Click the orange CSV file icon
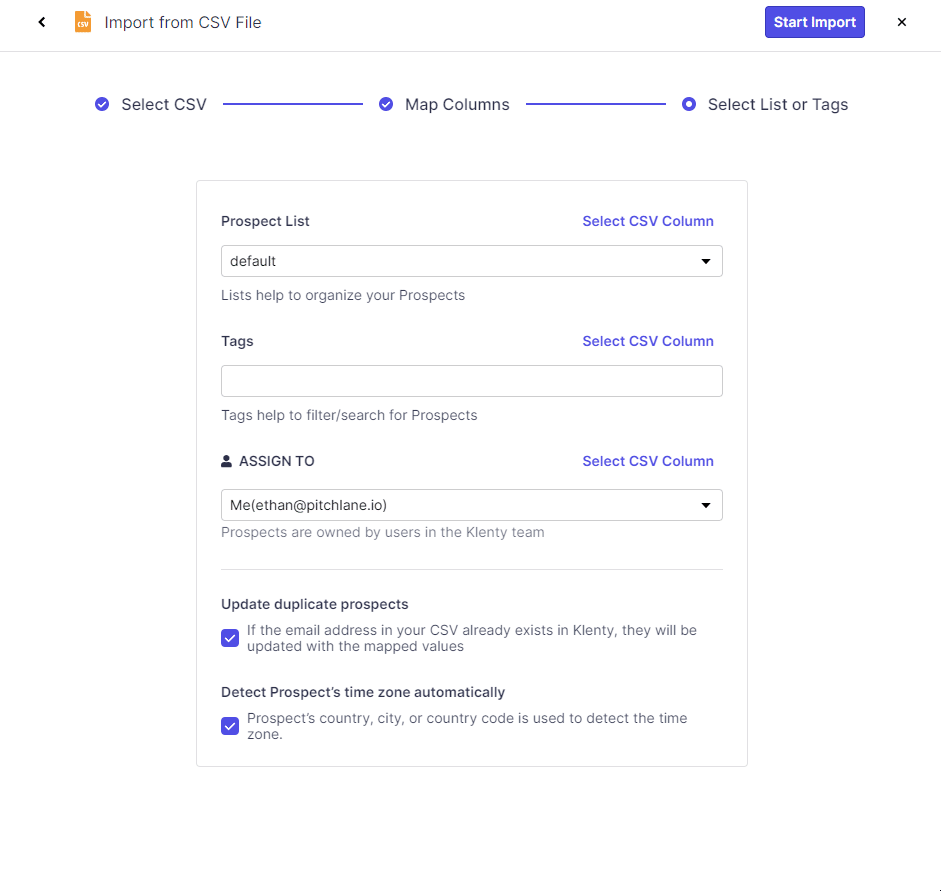 (83, 22)
